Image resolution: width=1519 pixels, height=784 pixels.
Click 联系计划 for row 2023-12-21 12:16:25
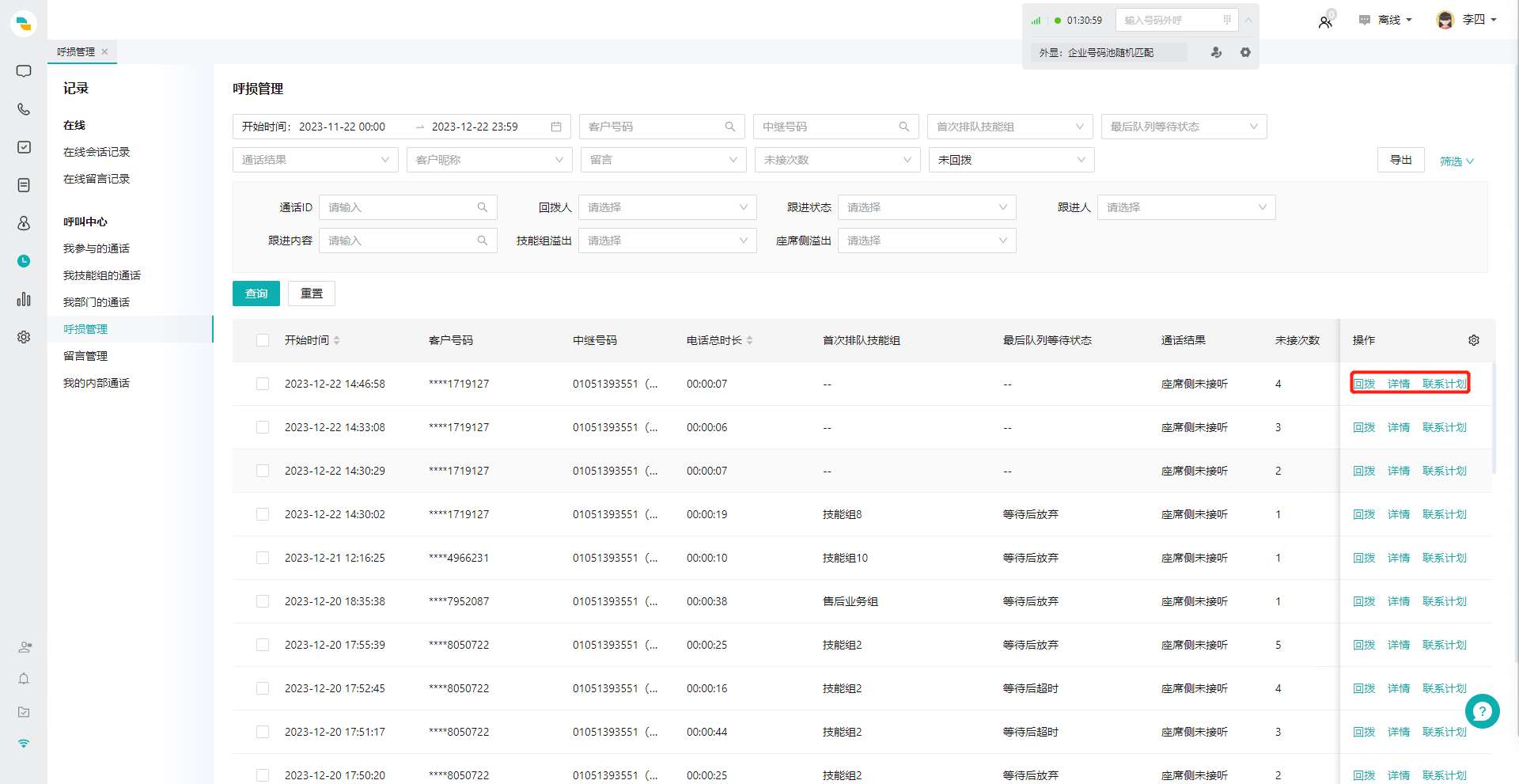1445,558
